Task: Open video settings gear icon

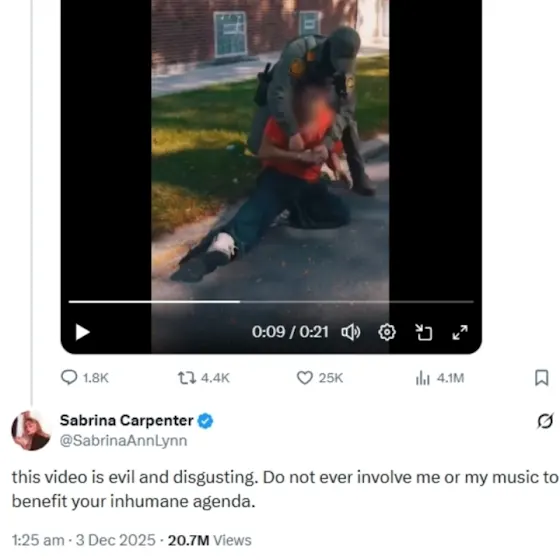Action: point(387,332)
